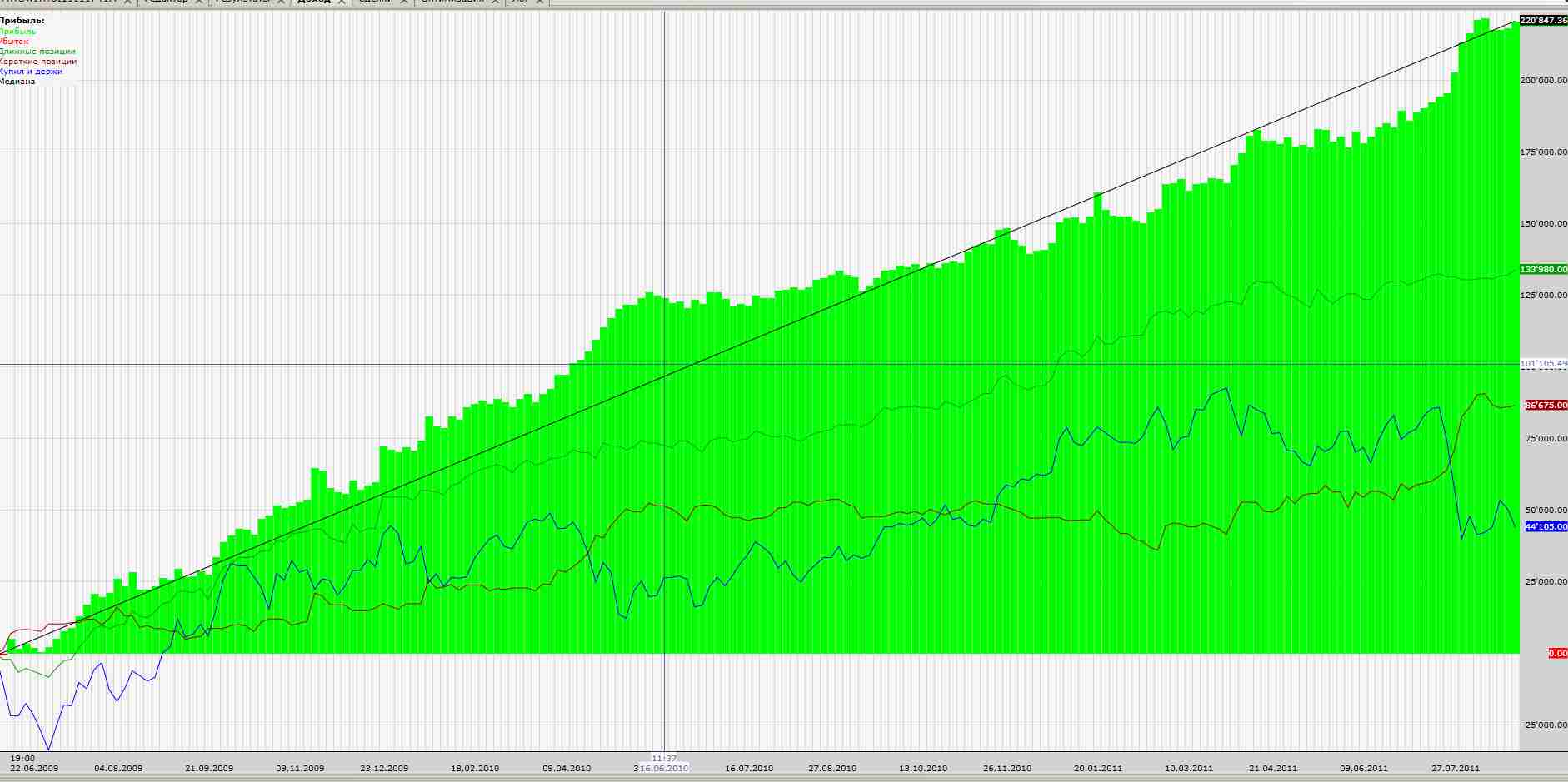The width and height of the screenshot is (1568, 782).
Task: Click the bold "Прибыль:" legend header
Action: tap(22, 21)
